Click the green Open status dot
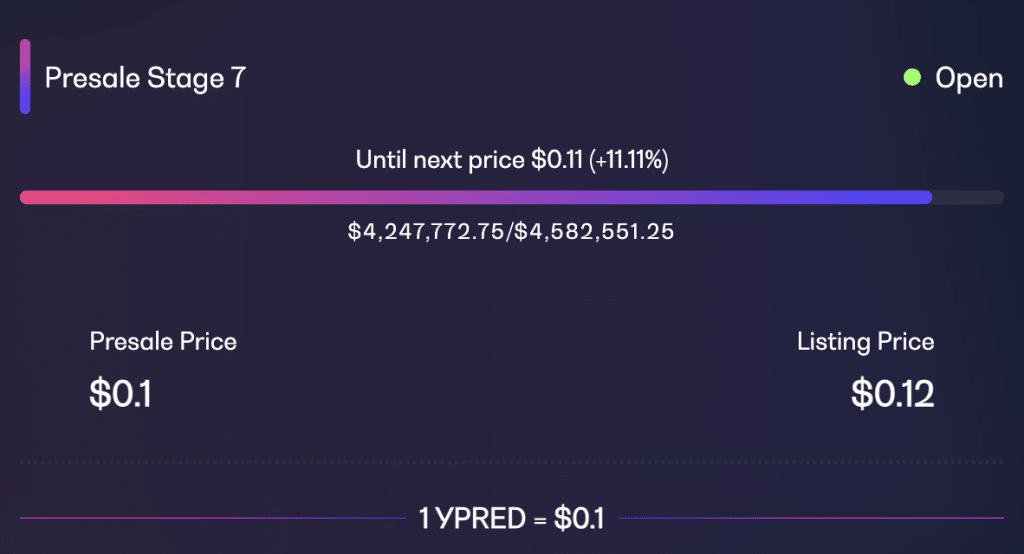The height and width of the screenshot is (554, 1024). (912, 78)
